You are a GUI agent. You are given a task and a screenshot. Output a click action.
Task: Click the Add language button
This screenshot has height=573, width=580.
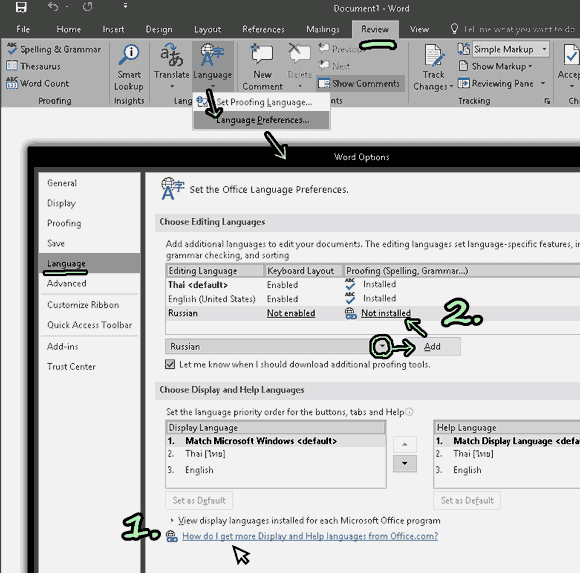click(432, 347)
